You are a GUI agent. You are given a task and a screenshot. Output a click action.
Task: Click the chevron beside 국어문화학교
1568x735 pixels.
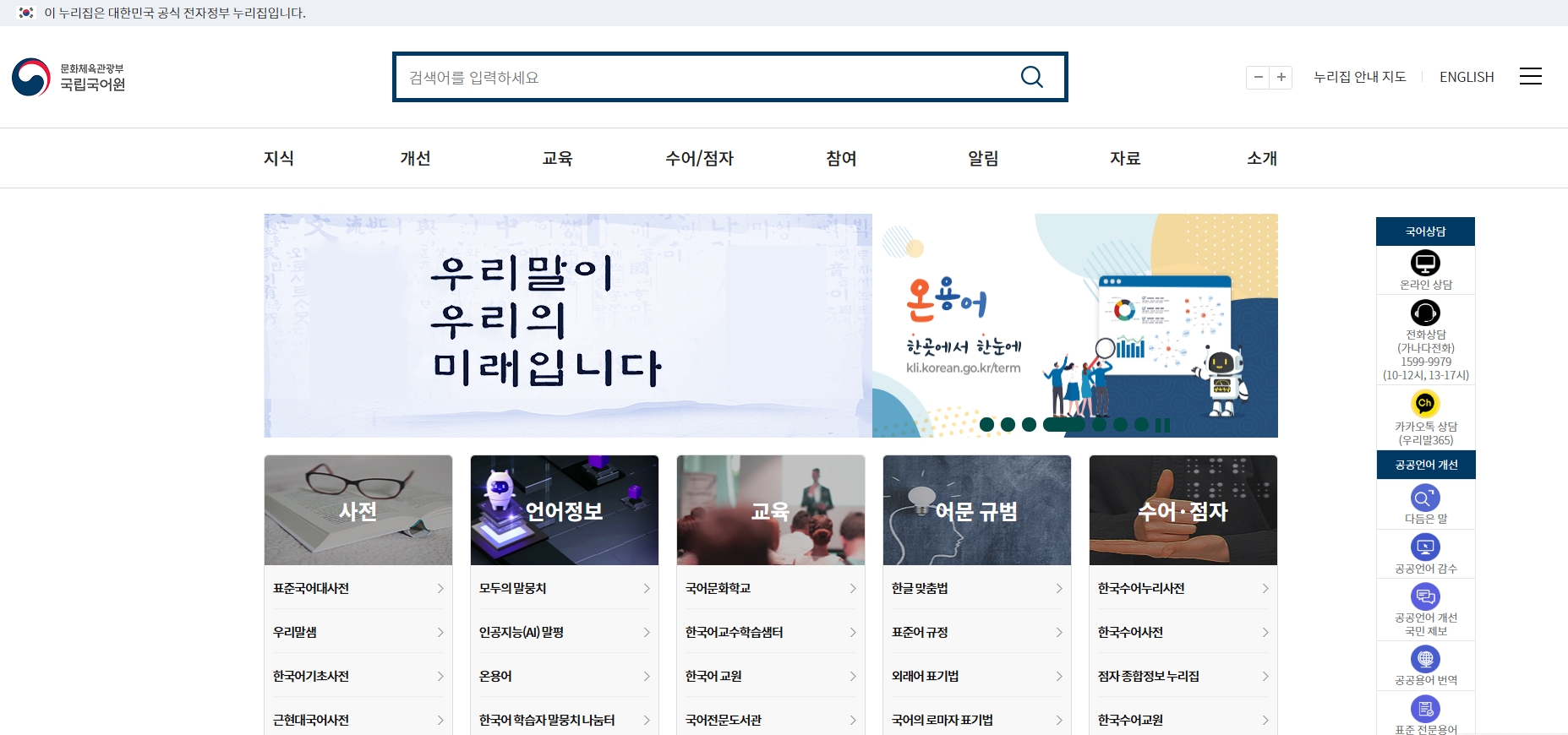point(853,588)
